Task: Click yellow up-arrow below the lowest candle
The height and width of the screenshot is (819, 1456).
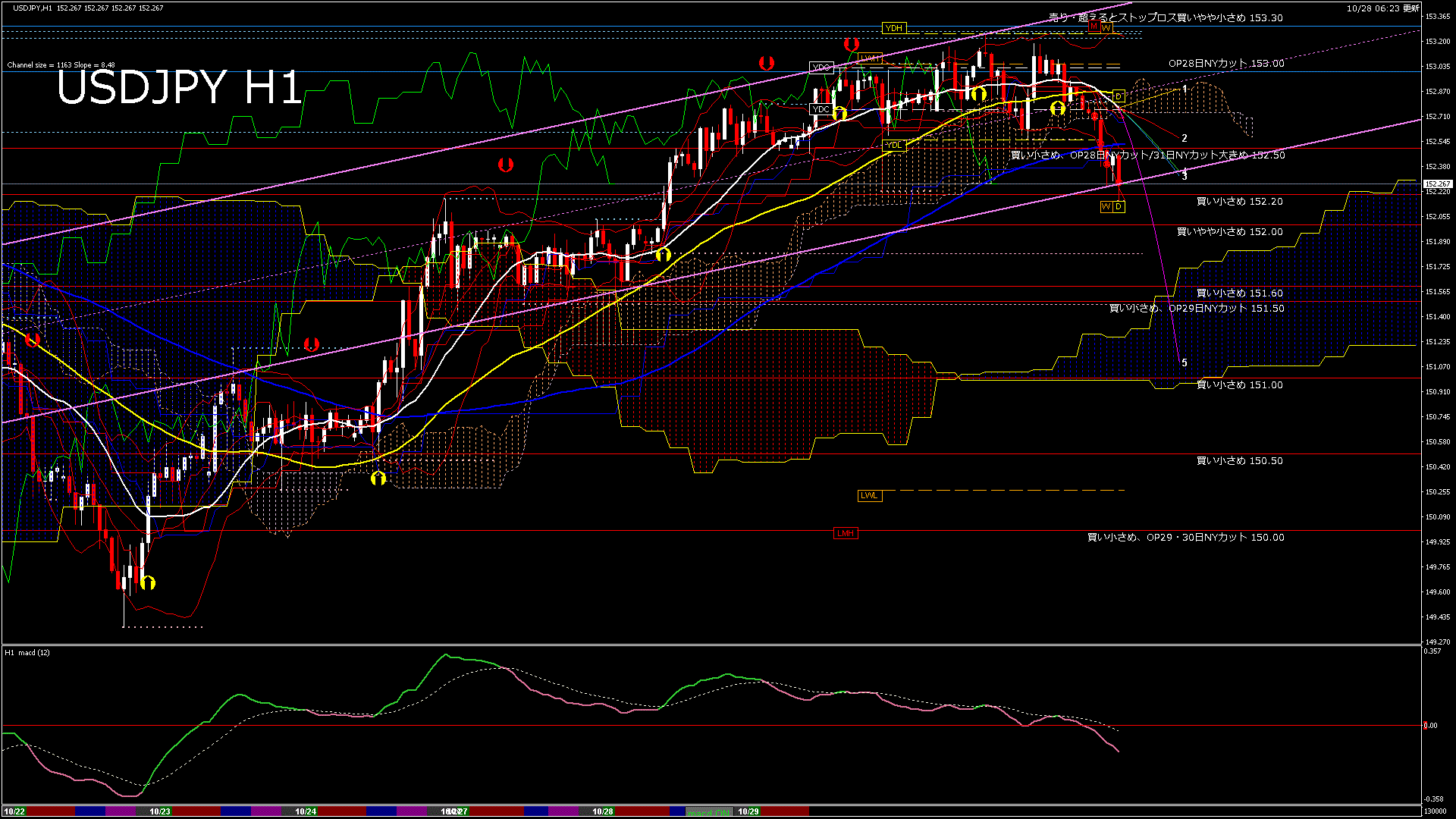Action: (x=148, y=582)
